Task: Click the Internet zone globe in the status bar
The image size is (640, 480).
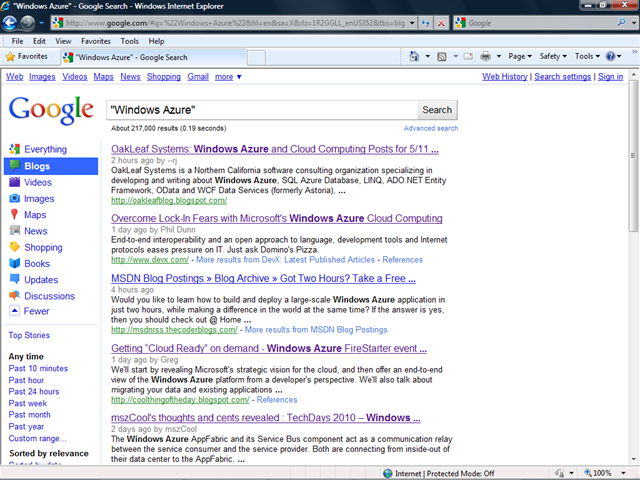Action: point(387,473)
